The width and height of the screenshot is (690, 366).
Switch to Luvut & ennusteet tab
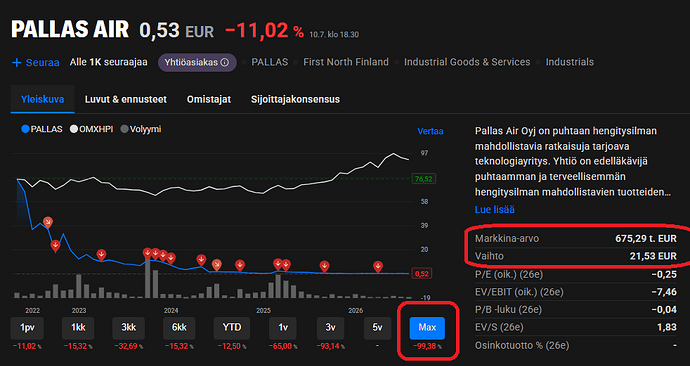(125, 99)
